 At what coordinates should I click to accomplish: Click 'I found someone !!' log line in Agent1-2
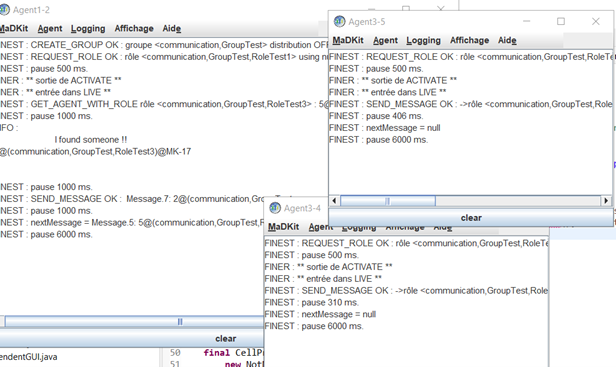point(91,139)
